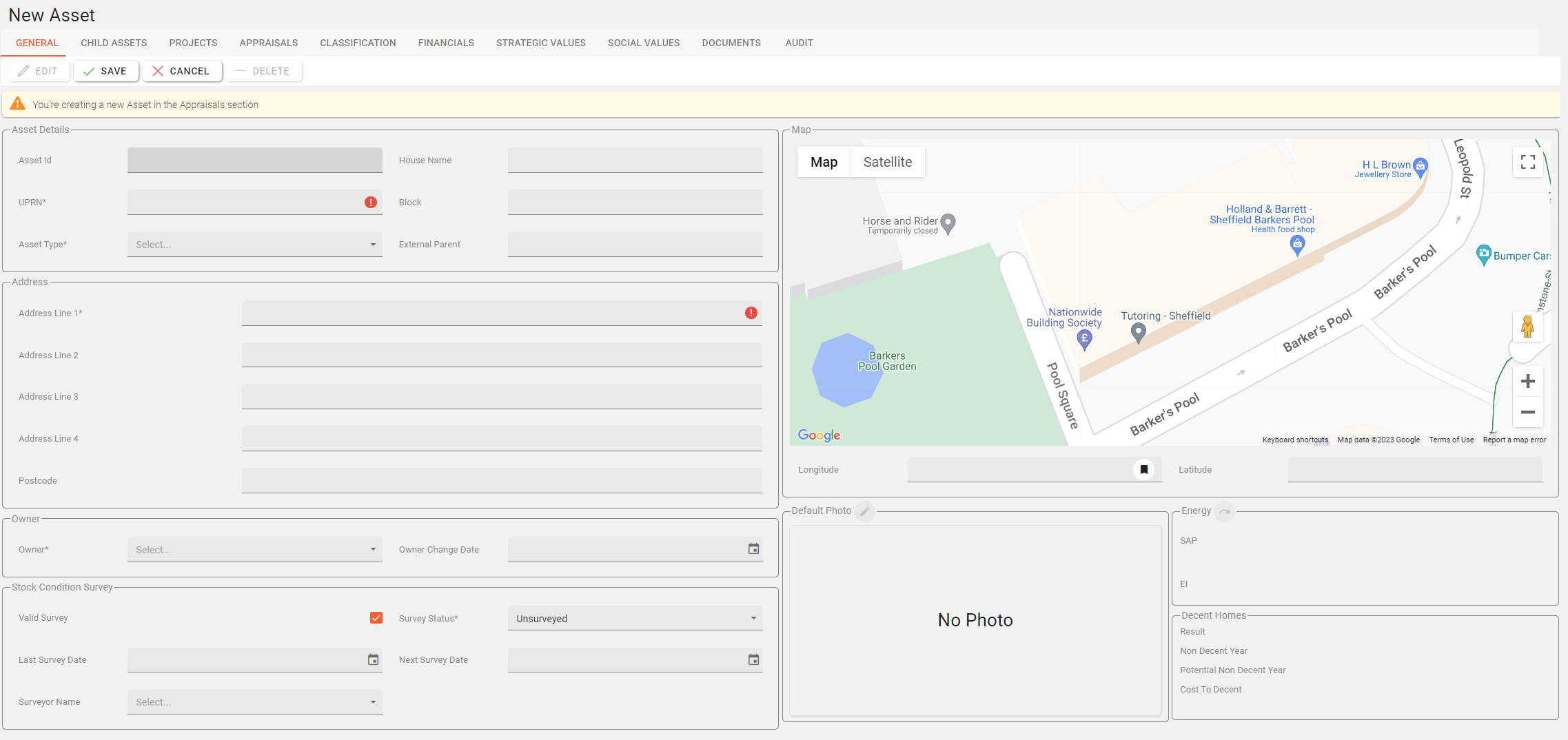Click the Street View pegman icon
This screenshot has height=740, width=1568.
[x=1527, y=327]
